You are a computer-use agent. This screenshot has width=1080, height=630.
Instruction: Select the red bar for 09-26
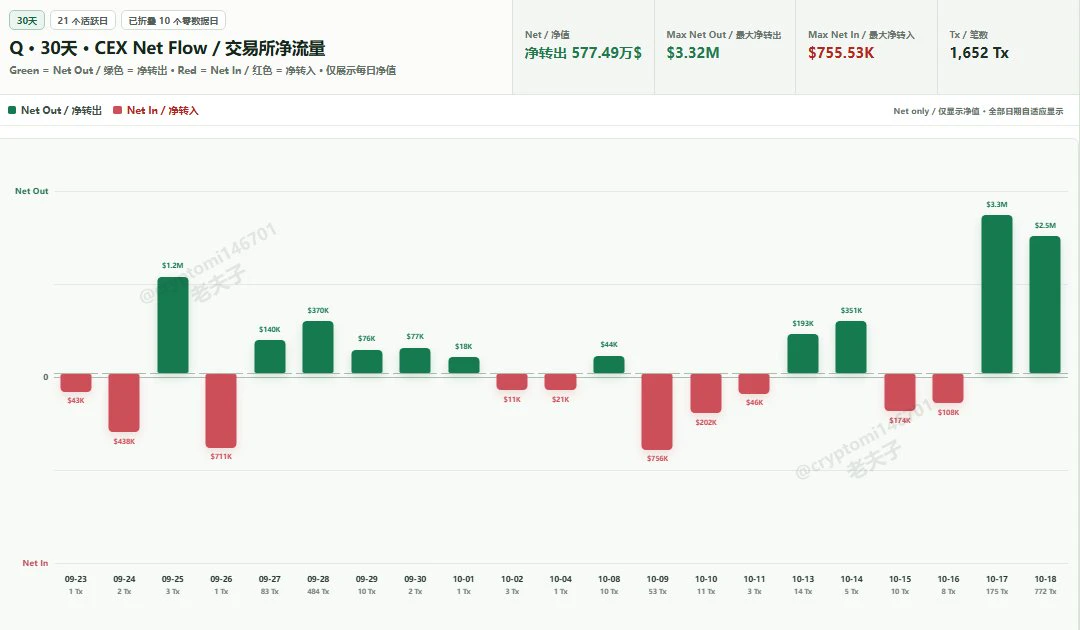[x=221, y=411]
